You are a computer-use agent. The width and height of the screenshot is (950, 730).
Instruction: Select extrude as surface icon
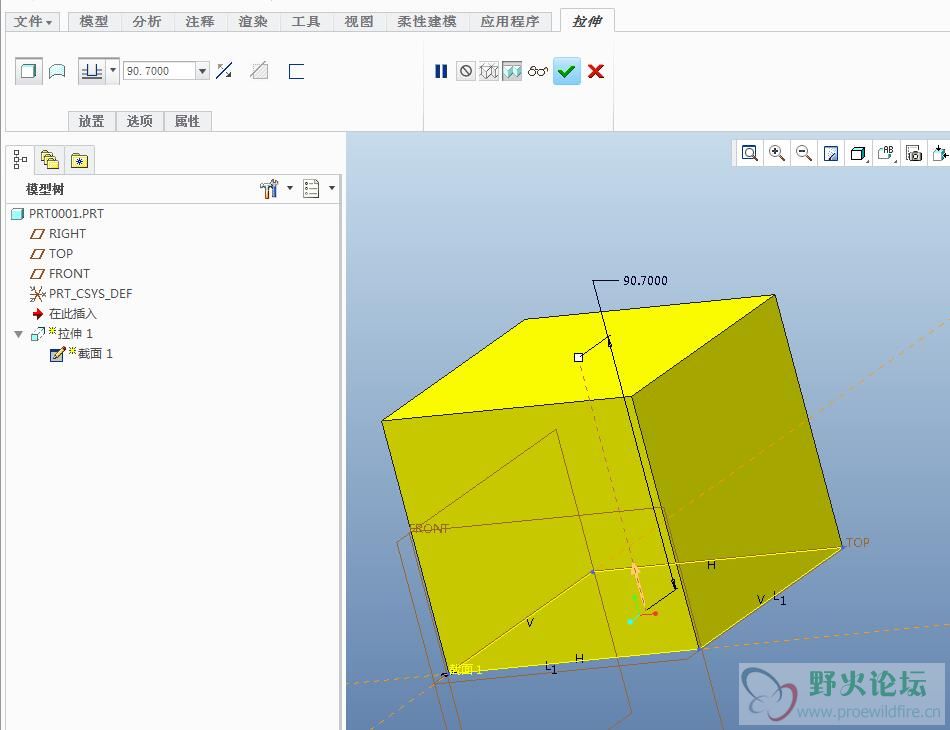pos(57,71)
